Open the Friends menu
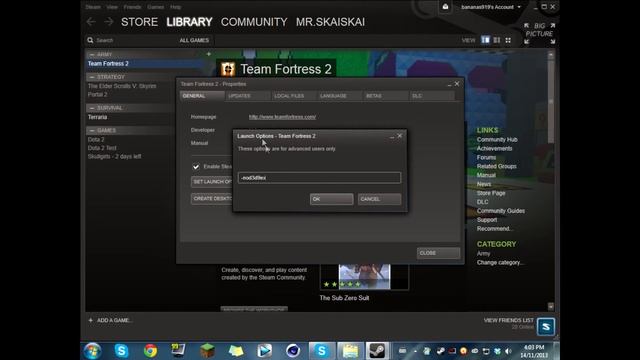The image size is (640, 360). tap(132, 7)
